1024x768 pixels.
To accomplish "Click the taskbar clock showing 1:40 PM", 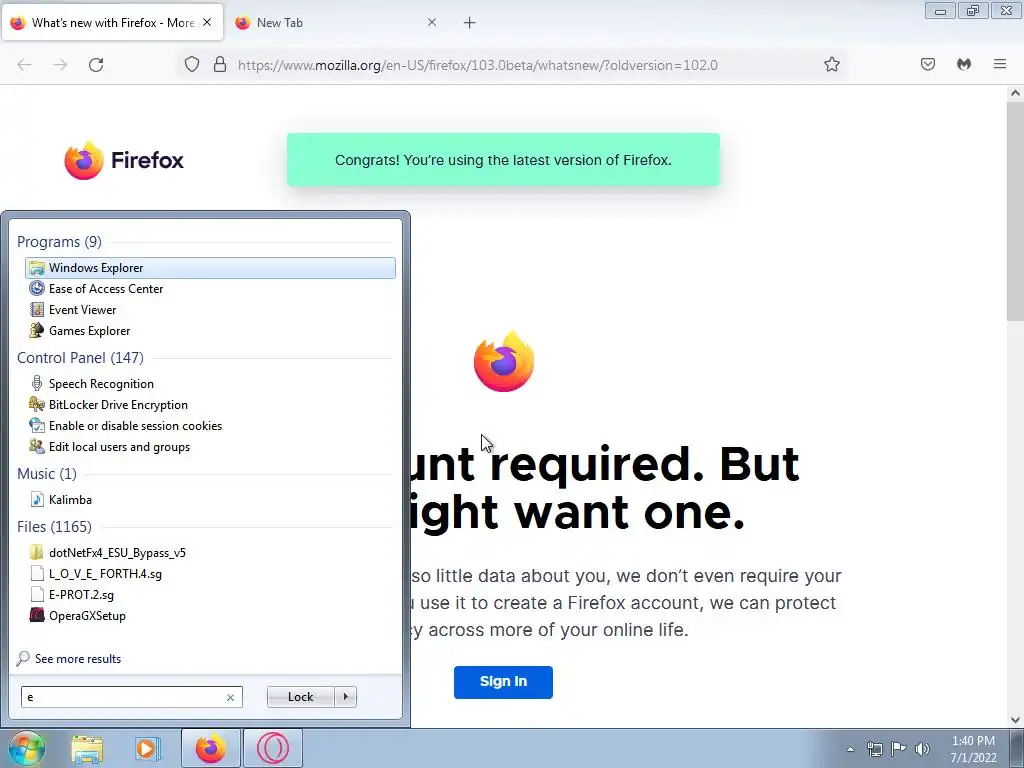I will [x=973, y=749].
